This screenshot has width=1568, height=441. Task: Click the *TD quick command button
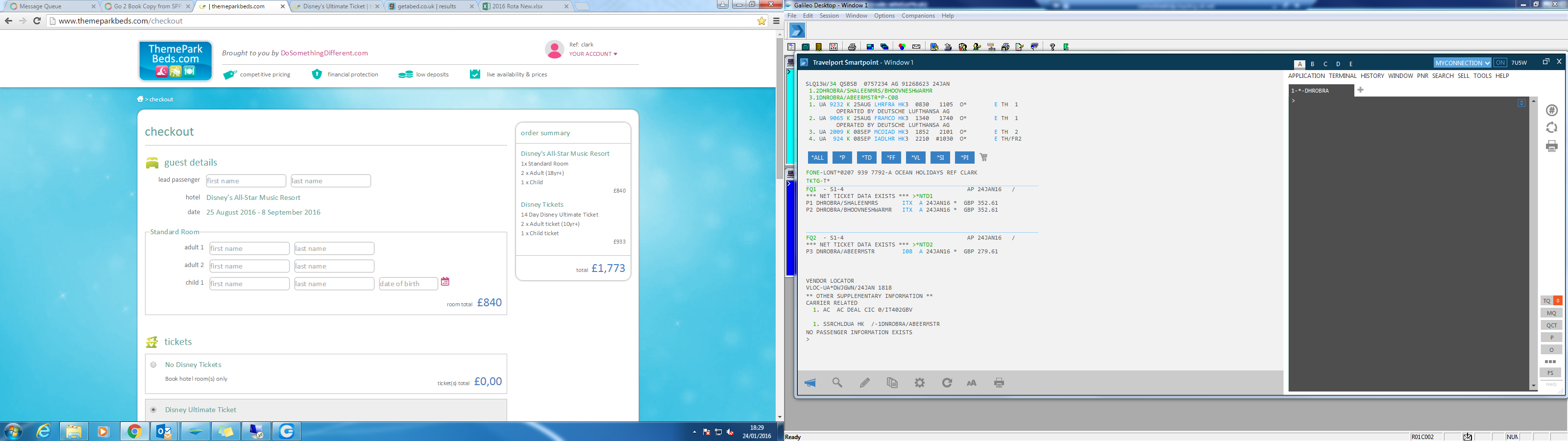tap(867, 158)
